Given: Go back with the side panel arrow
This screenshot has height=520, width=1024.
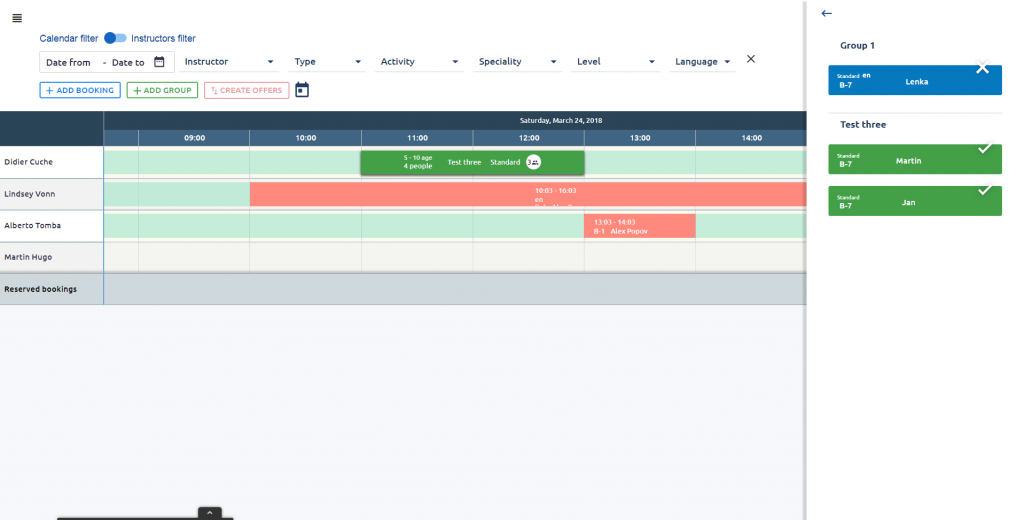Looking at the screenshot, I should click(x=827, y=13).
